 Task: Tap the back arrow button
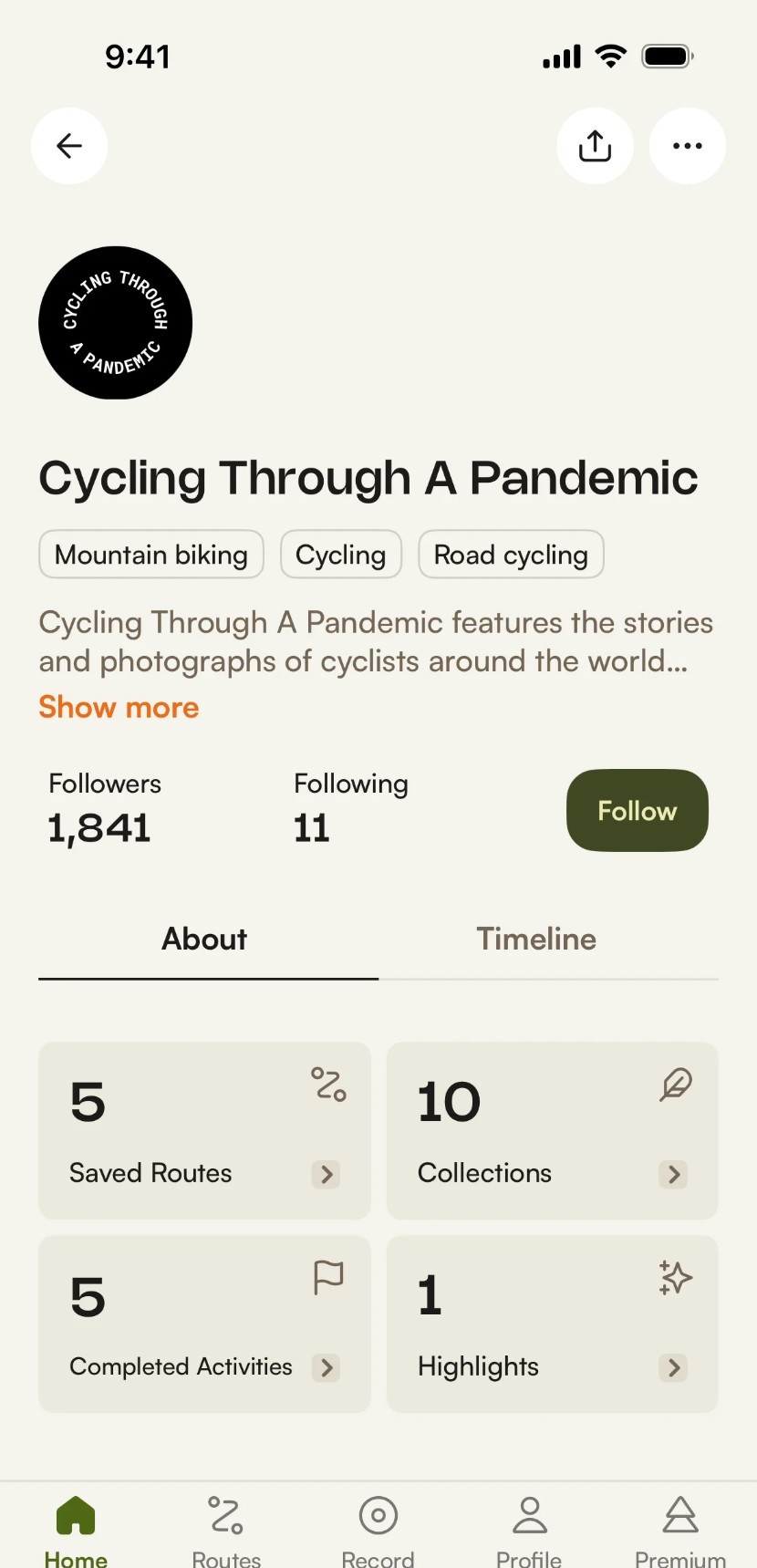pos(69,146)
